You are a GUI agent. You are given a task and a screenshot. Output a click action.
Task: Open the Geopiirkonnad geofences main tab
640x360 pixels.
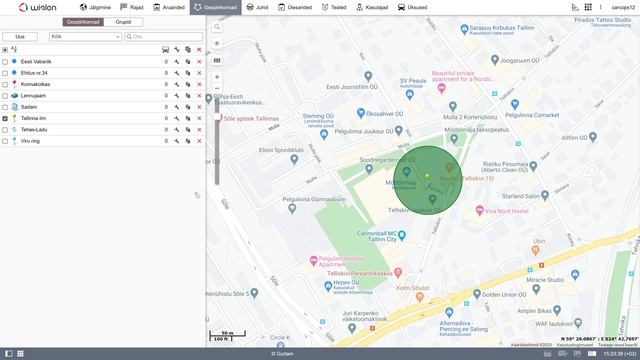tap(216, 7)
